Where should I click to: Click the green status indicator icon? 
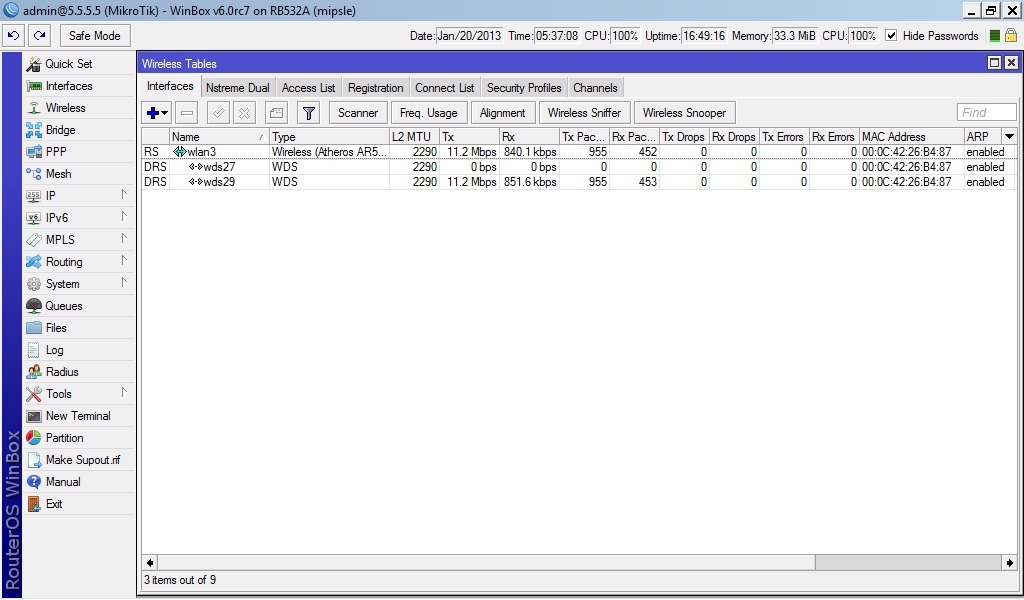tap(995, 36)
